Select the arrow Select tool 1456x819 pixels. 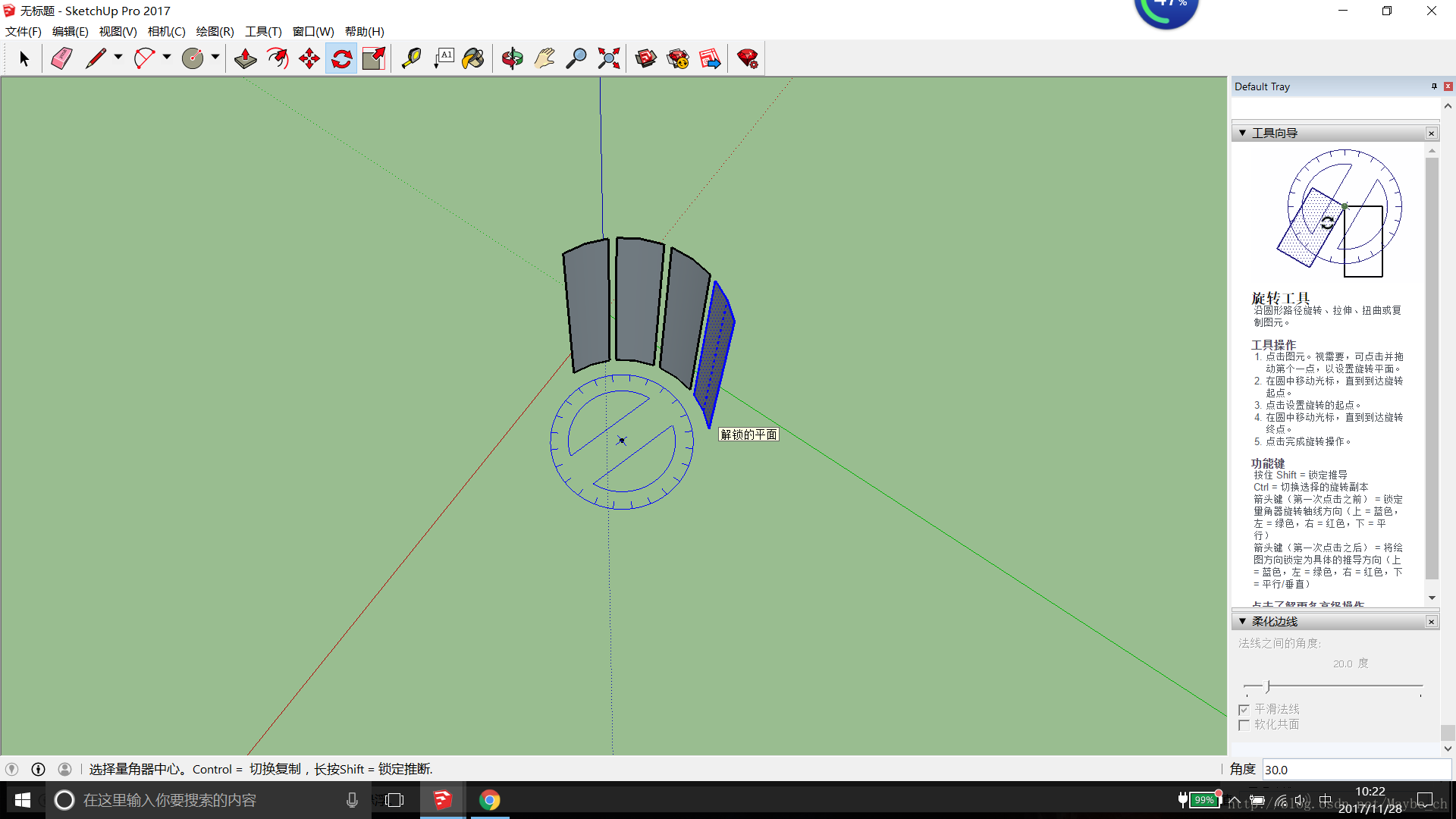(x=24, y=58)
